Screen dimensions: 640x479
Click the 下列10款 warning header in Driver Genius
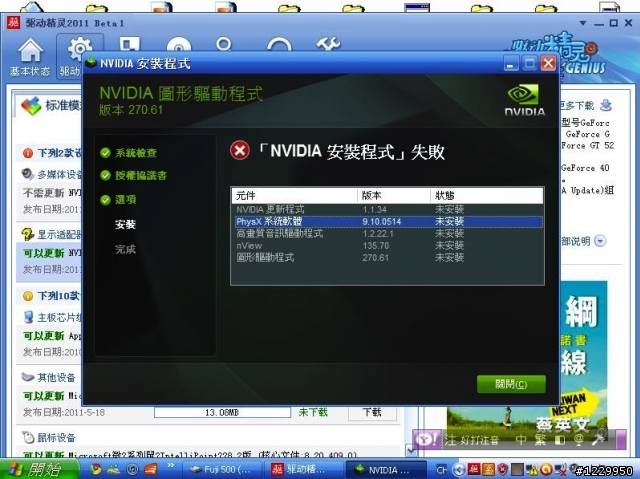(x=60, y=296)
